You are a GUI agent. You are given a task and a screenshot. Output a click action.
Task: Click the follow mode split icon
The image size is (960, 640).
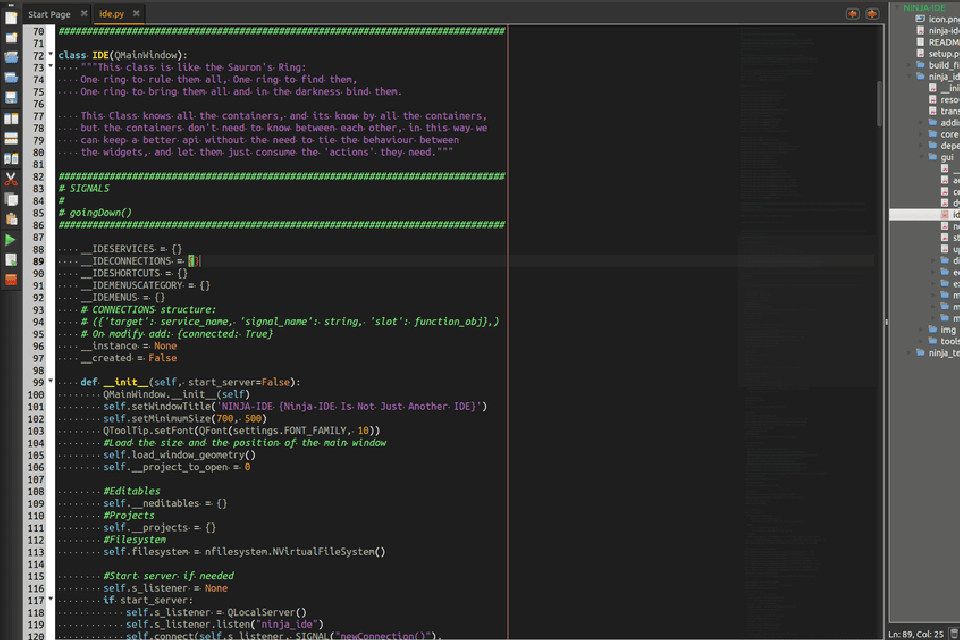pos(11,159)
